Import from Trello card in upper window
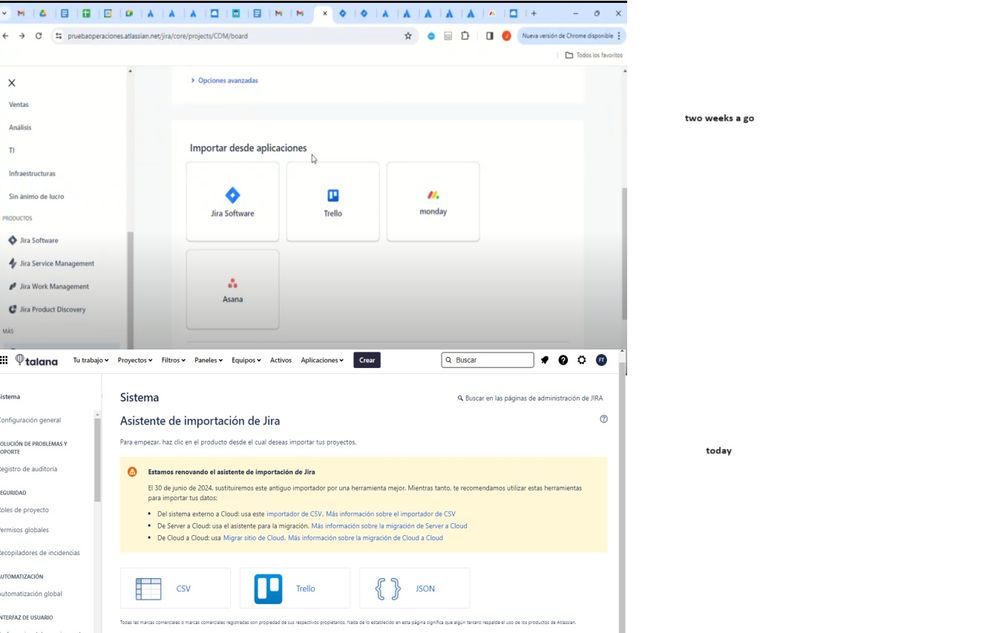Viewport: 999px width, 633px height. tap(333, 202)
